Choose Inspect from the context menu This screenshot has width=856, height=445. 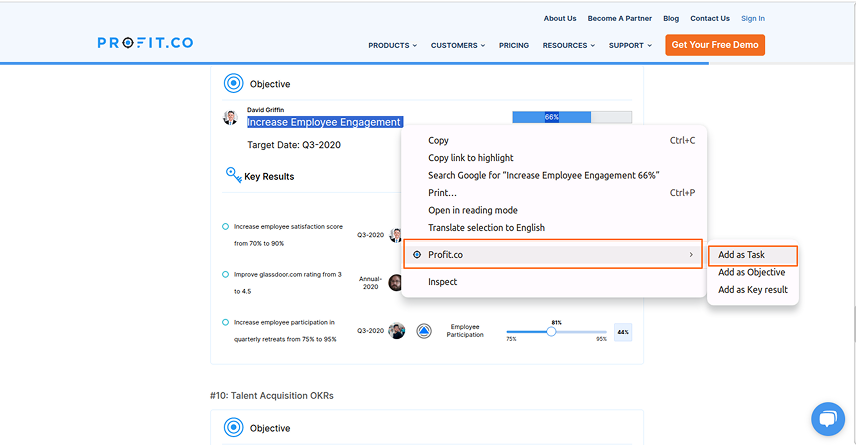tap(554, 282)
